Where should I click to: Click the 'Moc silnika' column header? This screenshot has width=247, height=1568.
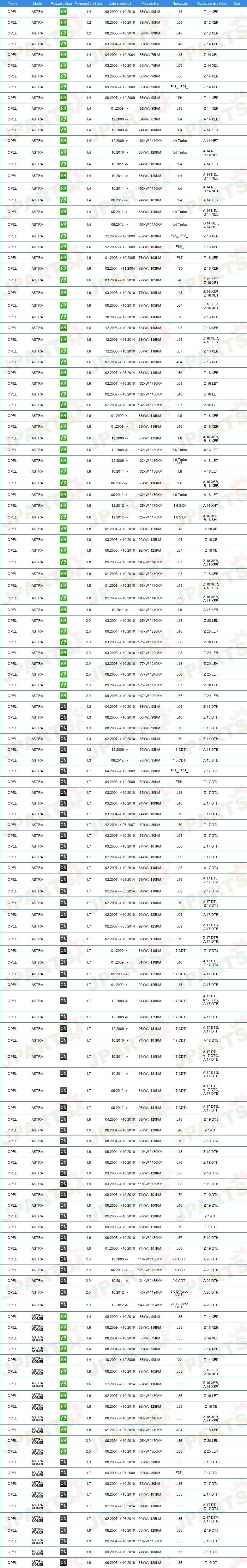click(150, 3)
